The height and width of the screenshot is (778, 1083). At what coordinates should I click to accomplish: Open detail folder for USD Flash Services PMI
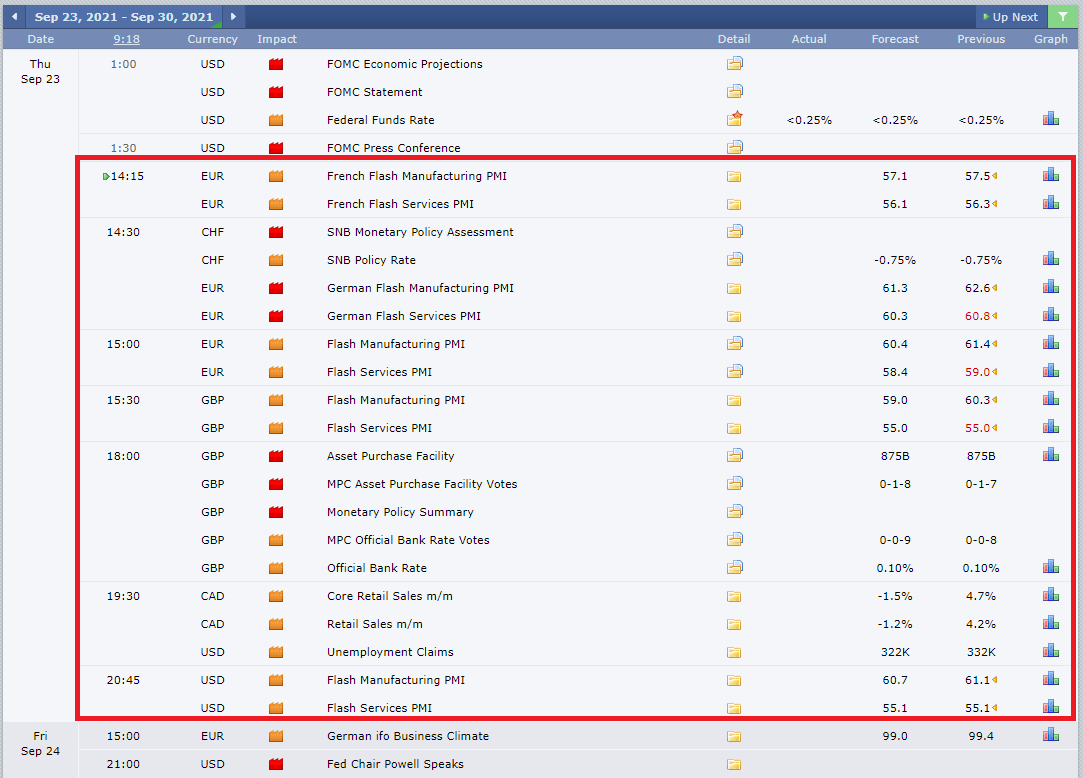tap(734, 708)
